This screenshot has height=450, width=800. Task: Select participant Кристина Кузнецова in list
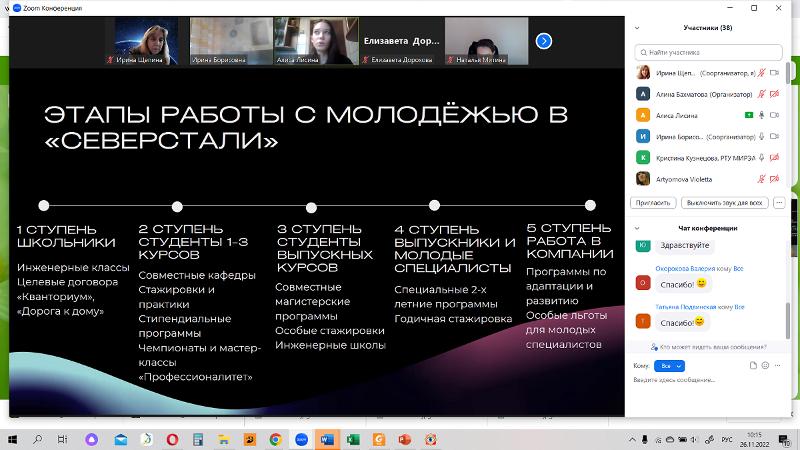pyautogui.click(x=700, y=158)
